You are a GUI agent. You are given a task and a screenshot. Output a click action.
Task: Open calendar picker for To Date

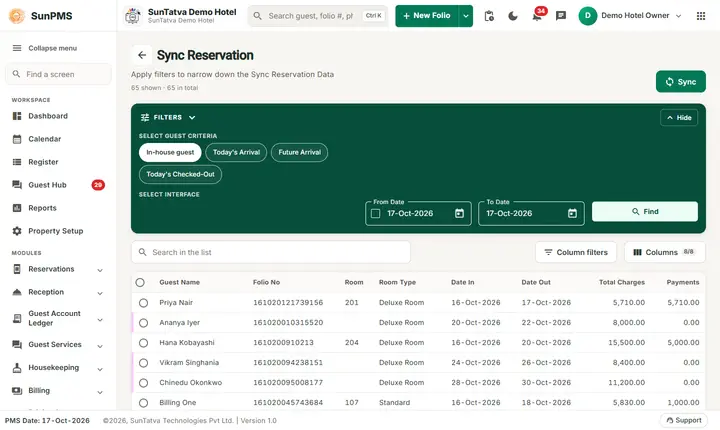572,213
